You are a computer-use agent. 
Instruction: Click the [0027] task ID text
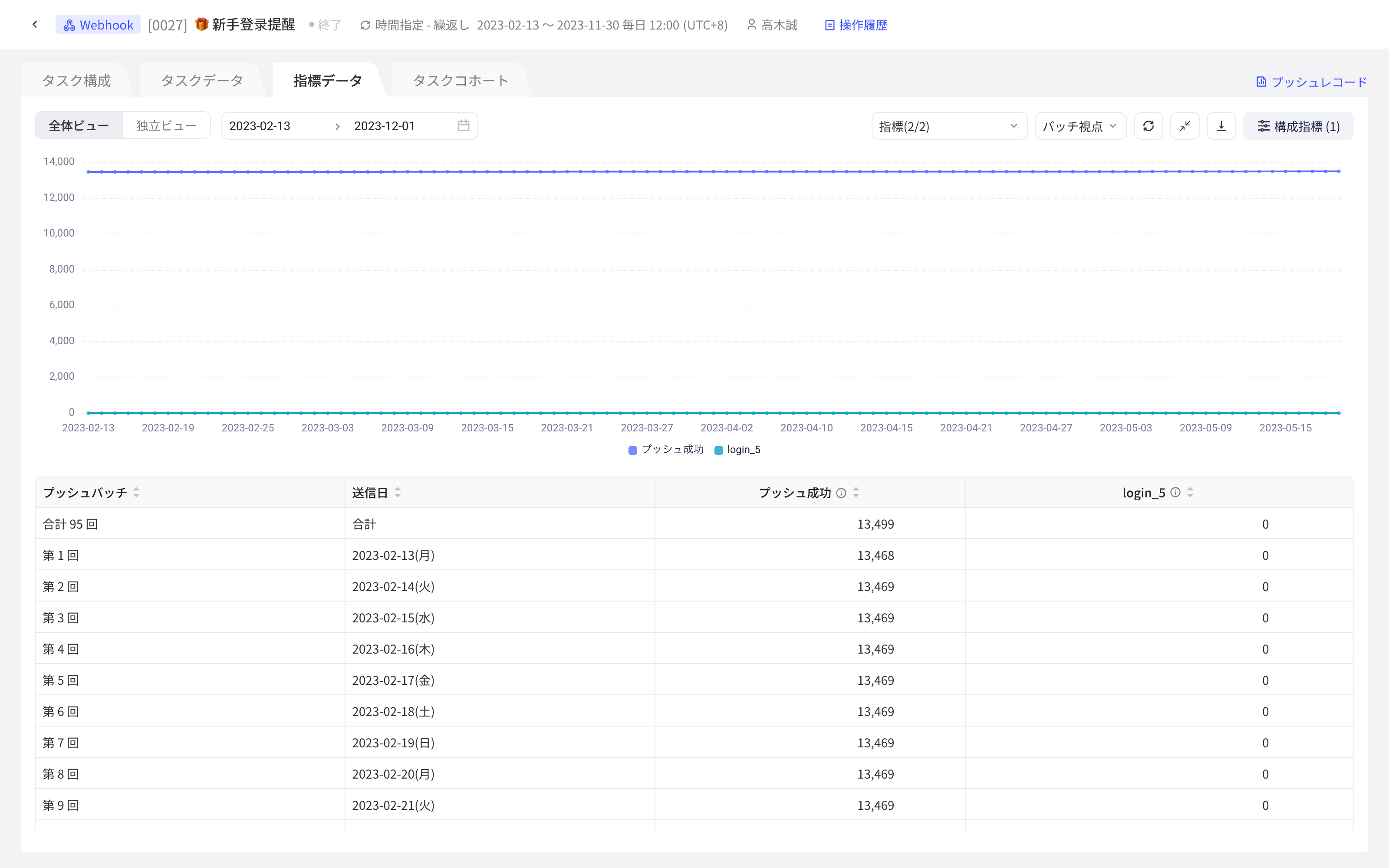(167, 25)
